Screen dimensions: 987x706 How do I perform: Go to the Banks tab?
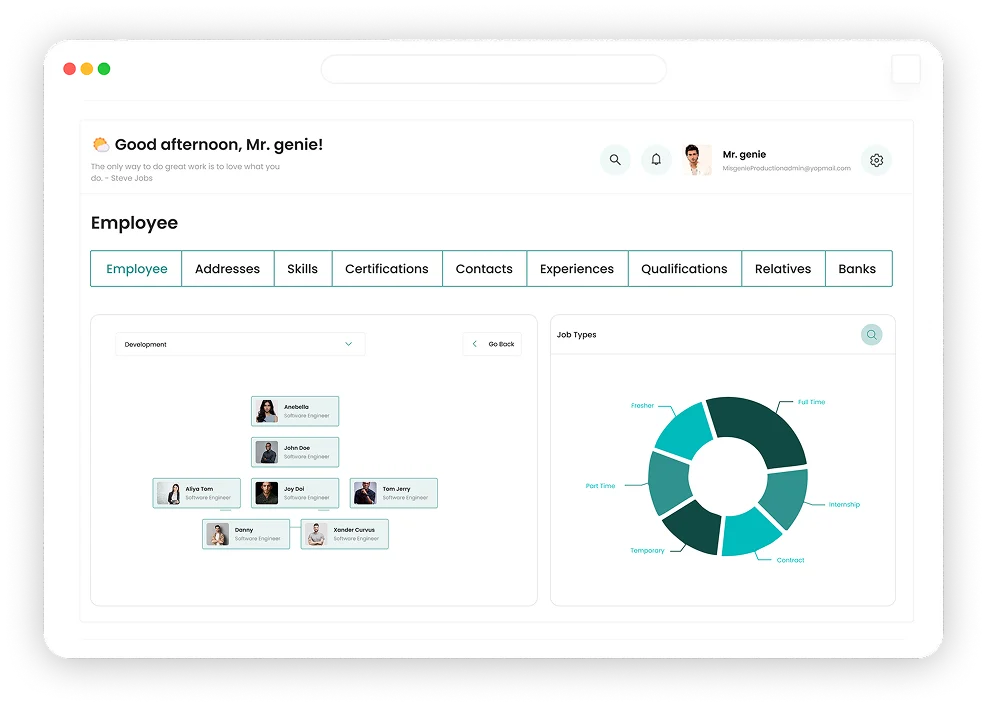857,269
